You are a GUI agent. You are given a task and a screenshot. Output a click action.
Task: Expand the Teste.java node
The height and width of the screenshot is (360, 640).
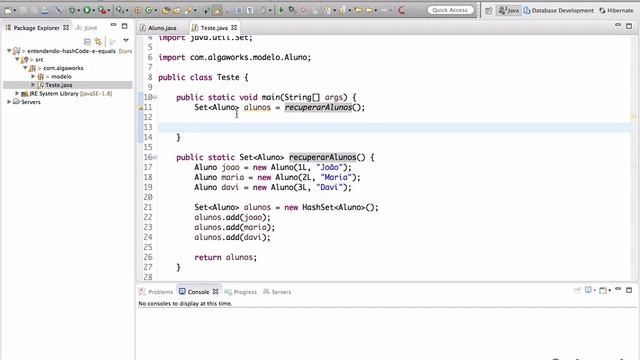pos(33,85)
